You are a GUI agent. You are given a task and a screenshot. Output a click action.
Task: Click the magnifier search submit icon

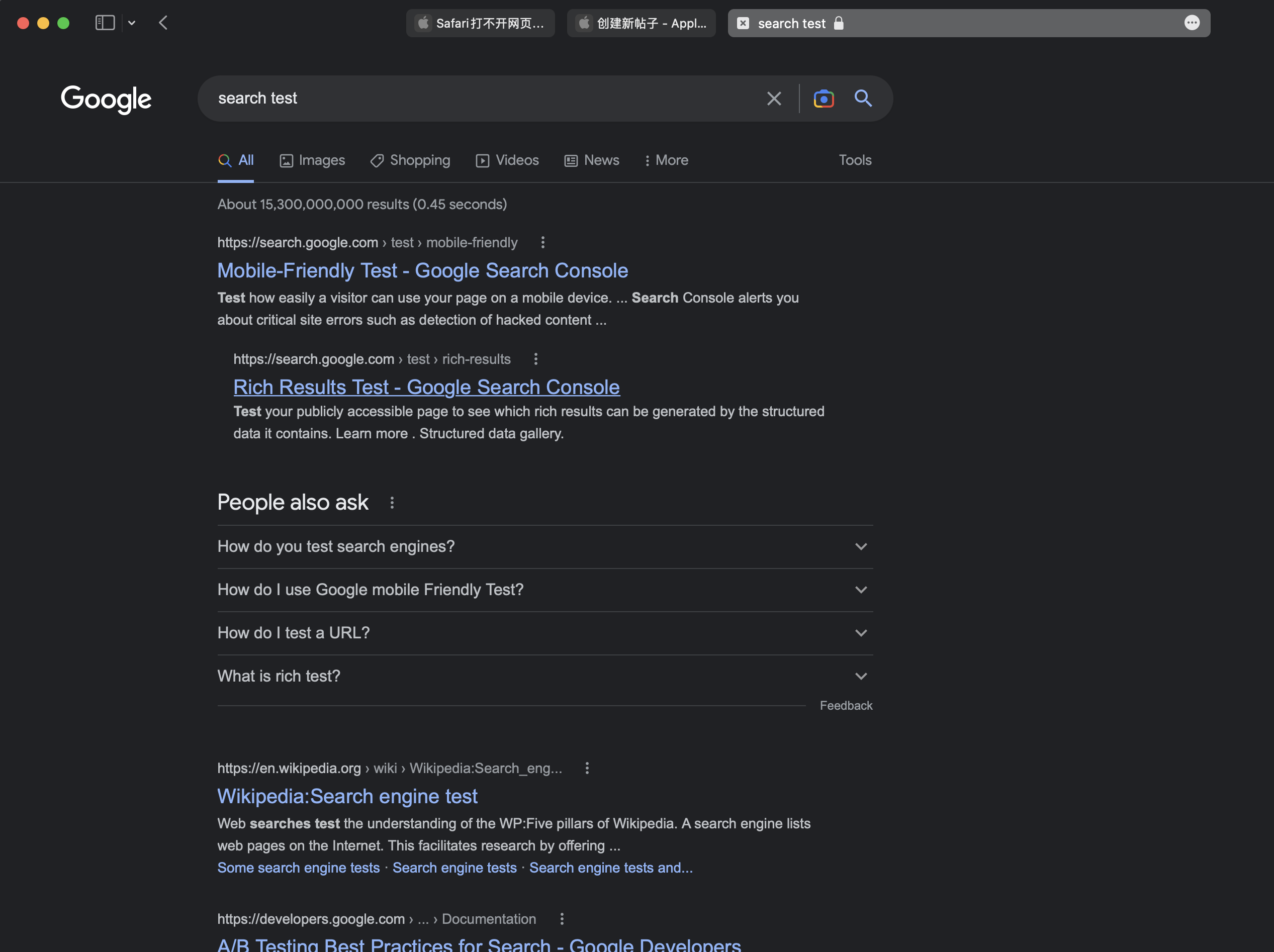[x=863, y=99]
